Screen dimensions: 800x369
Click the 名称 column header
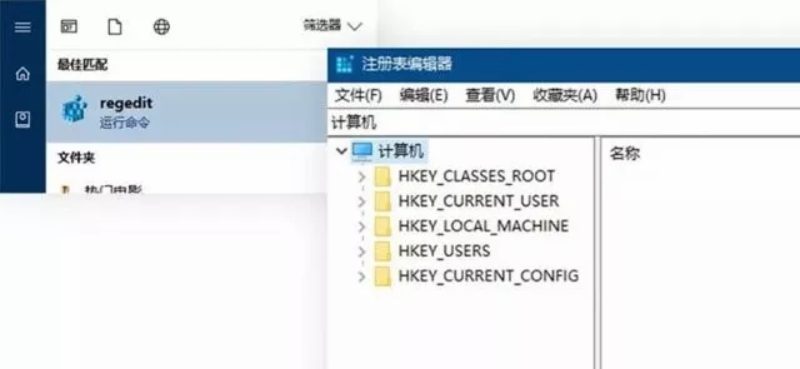[x=624, y=154]
